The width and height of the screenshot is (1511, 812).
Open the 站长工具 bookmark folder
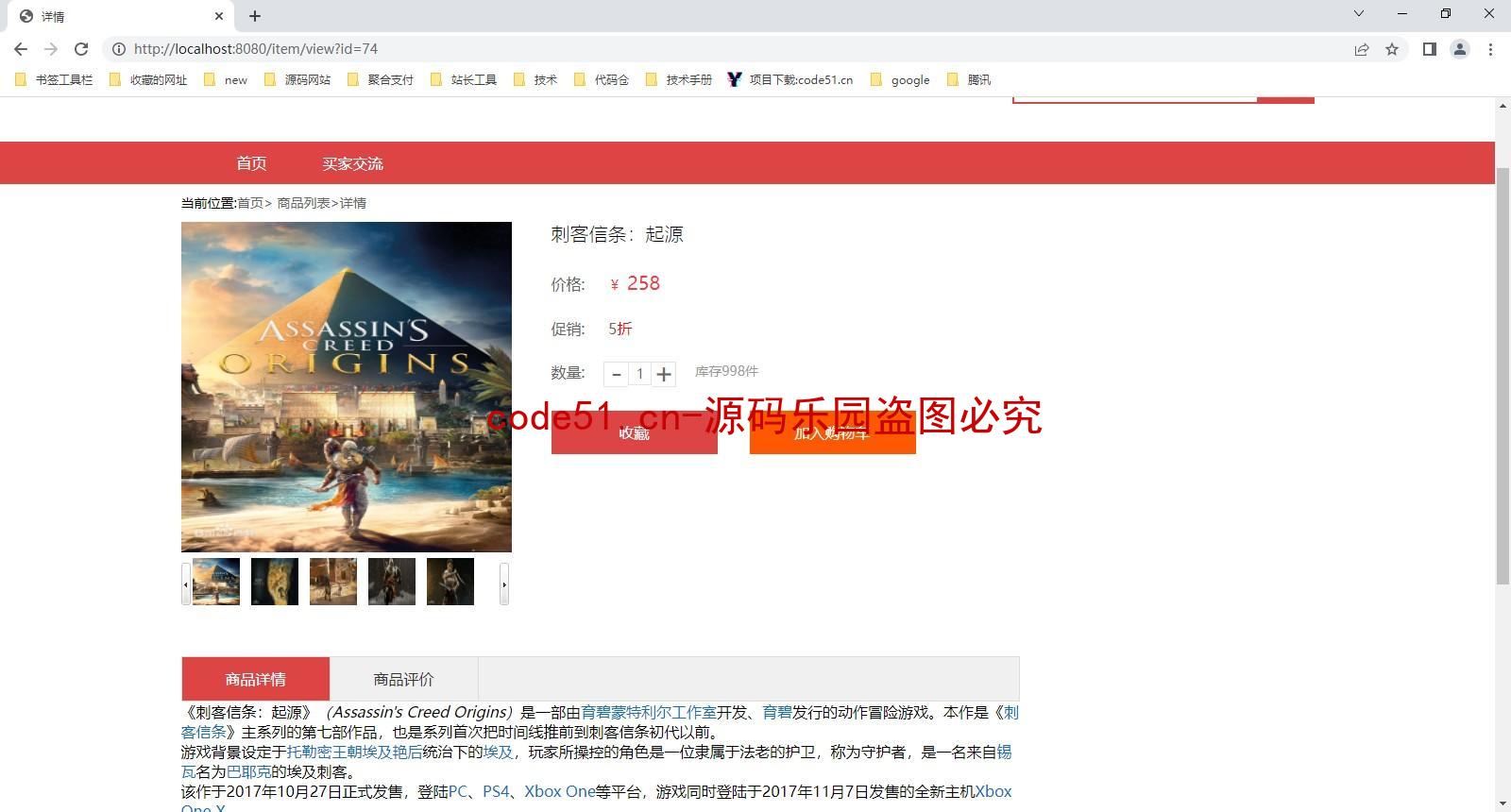[x=464, y=79]
